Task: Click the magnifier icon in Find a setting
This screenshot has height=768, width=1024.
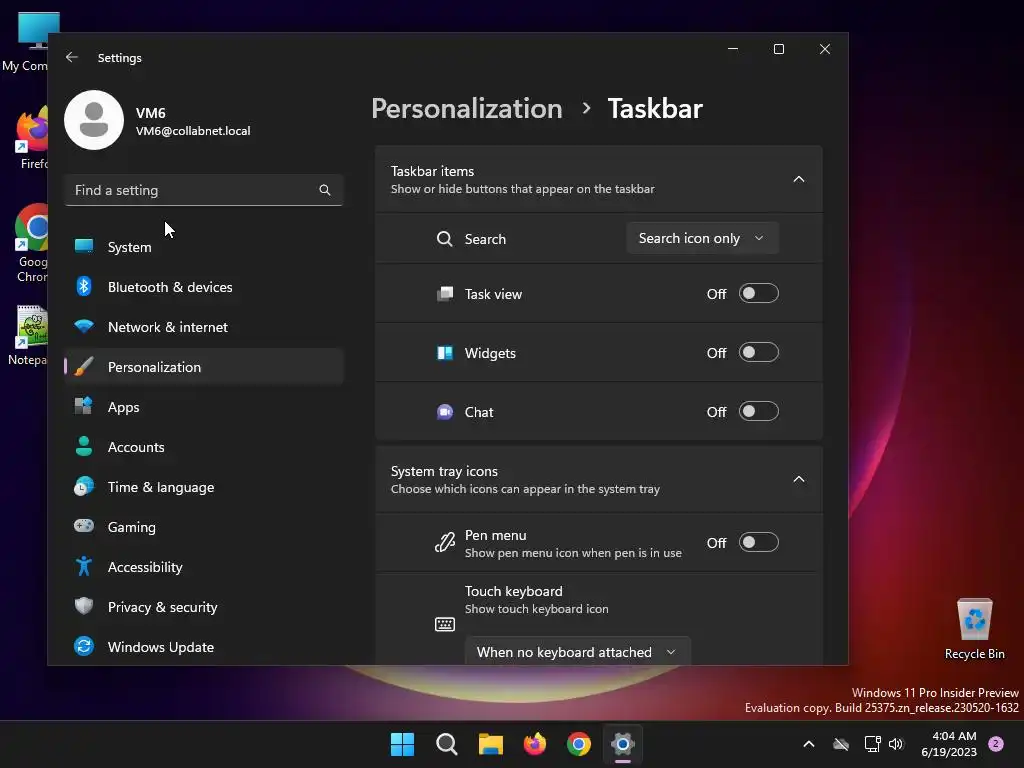Action: [x=325, y=190]
